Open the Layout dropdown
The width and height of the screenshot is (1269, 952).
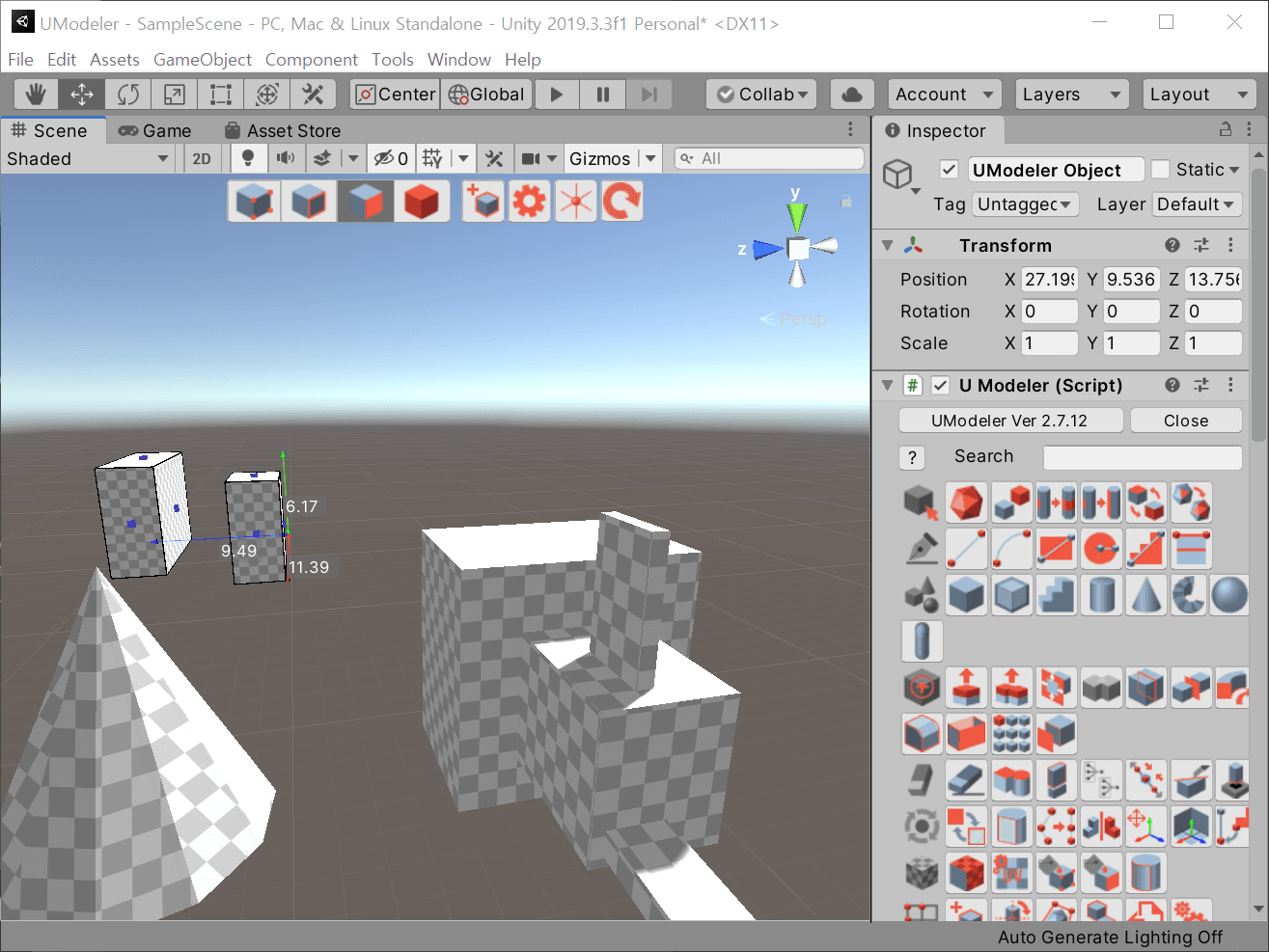coord(1199,94)
